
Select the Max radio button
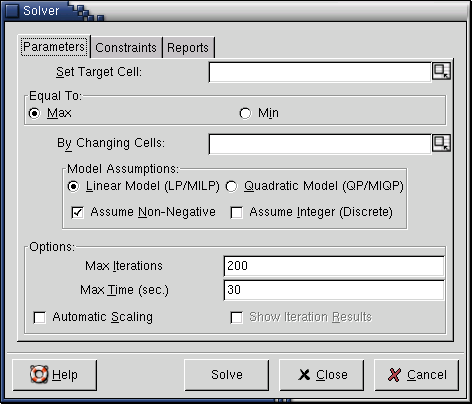point(34,113)
